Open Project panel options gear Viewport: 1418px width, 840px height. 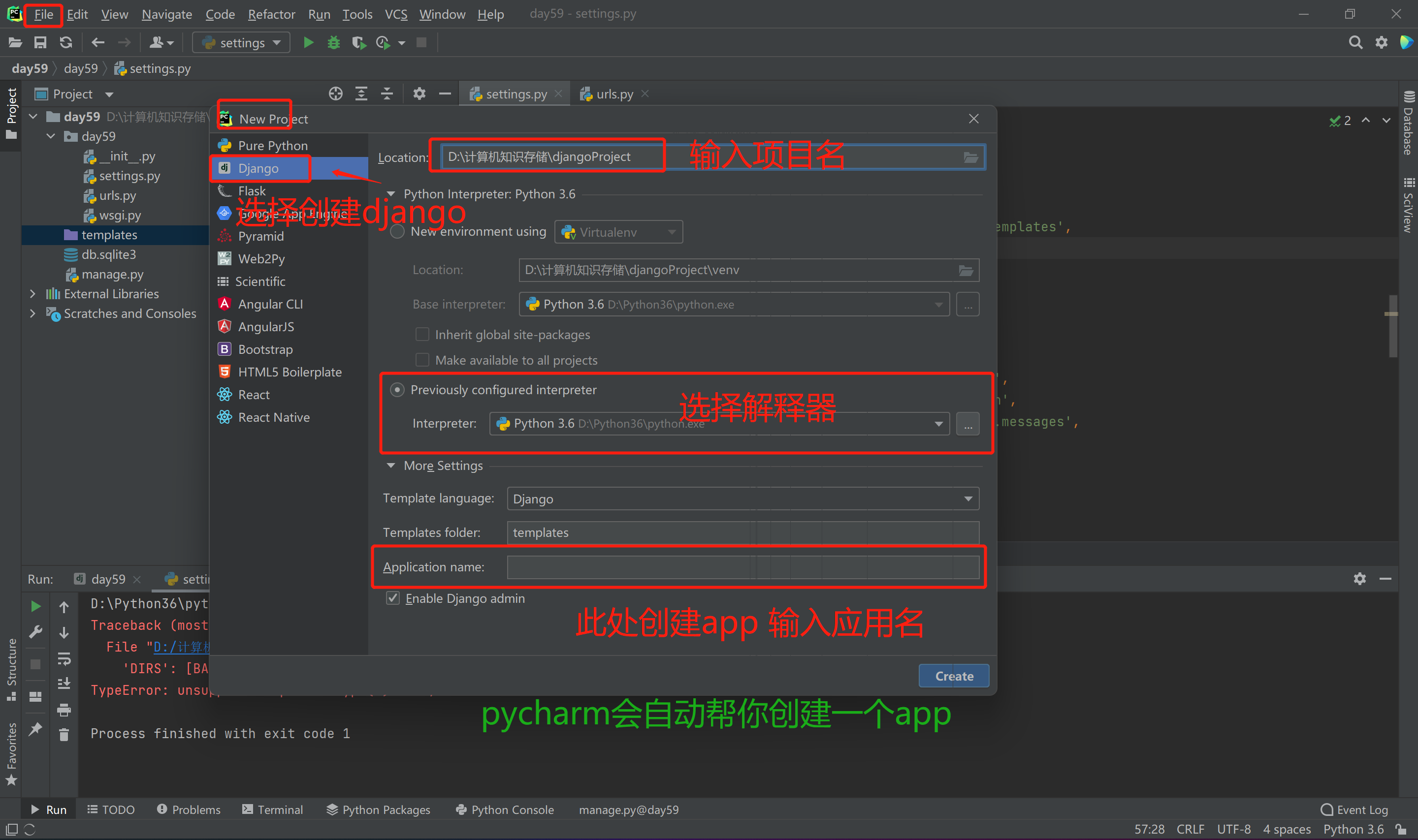[x=419, y=94]
